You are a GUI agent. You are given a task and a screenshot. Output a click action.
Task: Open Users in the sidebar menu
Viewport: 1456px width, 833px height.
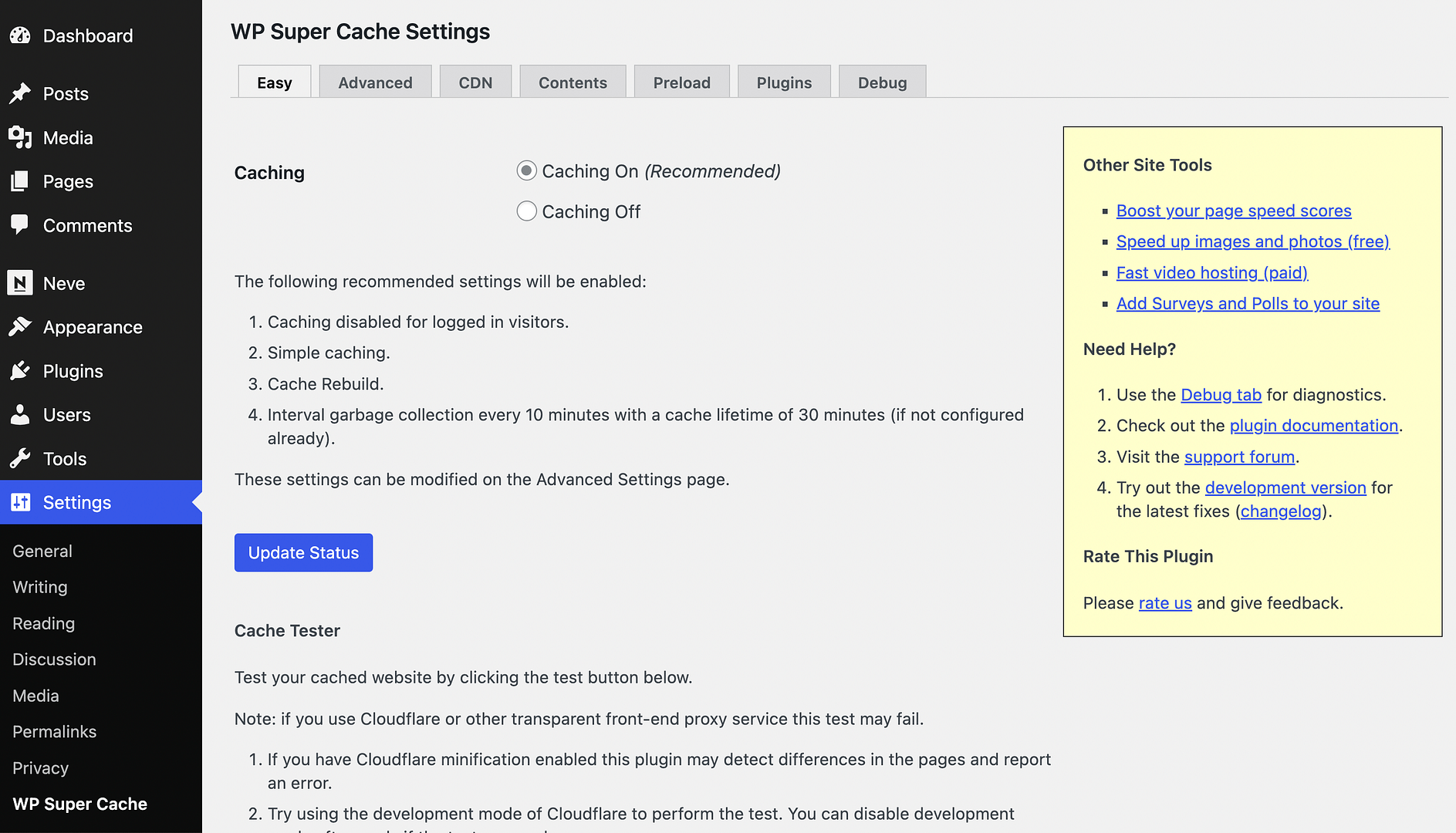point(101,415)
